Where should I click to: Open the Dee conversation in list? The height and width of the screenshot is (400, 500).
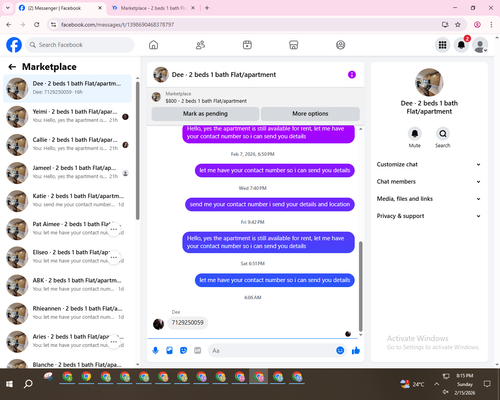click(67, 88)
